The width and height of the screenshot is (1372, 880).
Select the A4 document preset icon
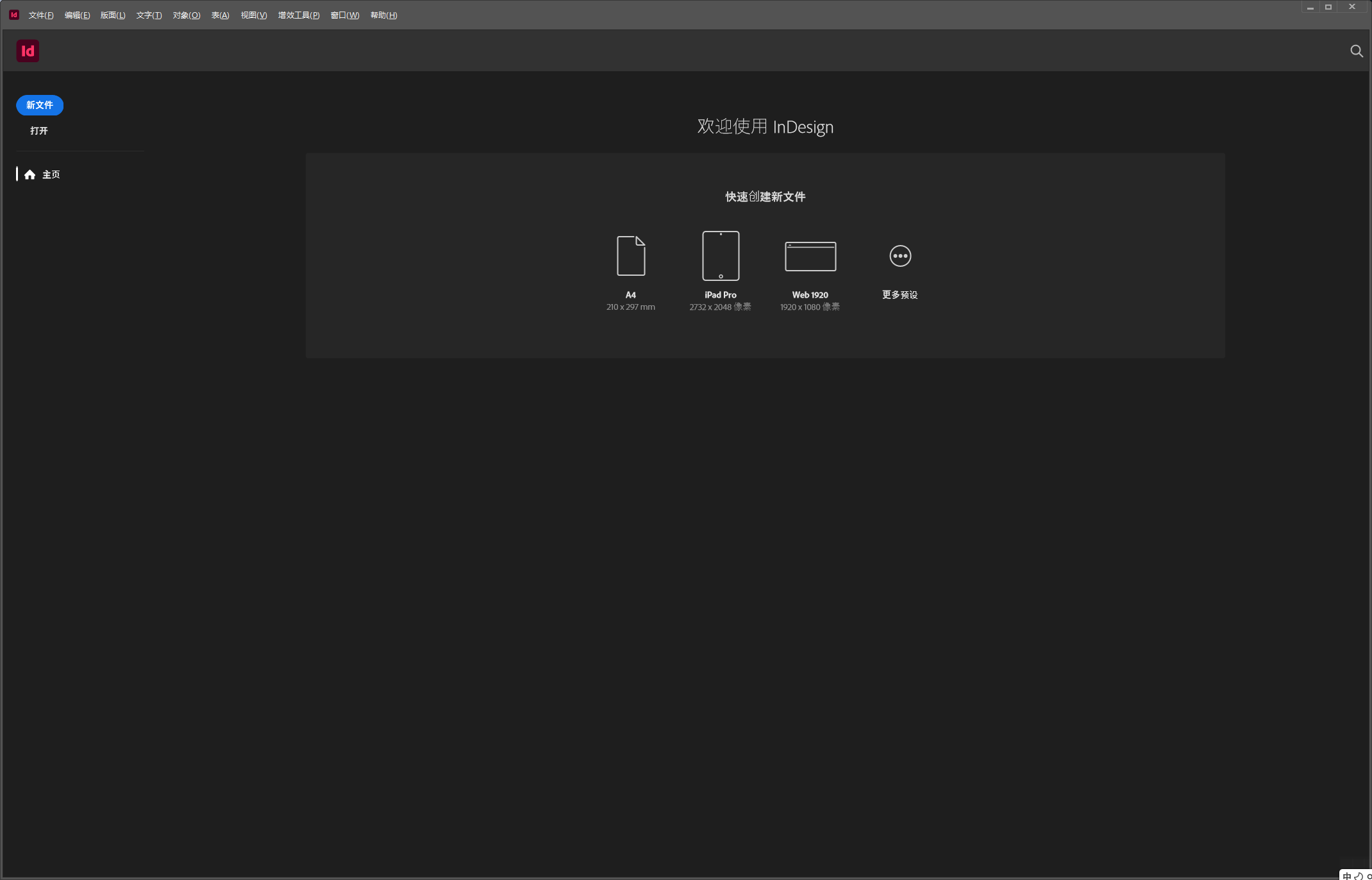631,255
